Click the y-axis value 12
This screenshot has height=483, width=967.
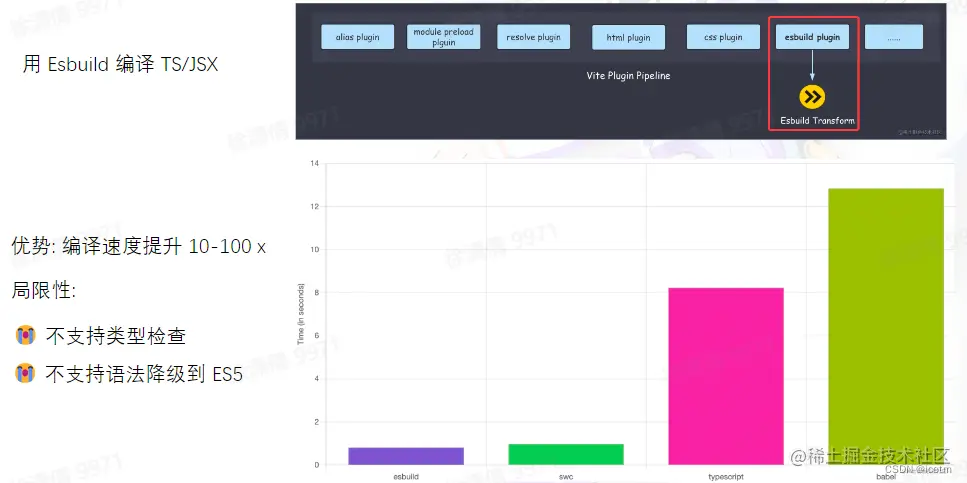coord(315,207)
